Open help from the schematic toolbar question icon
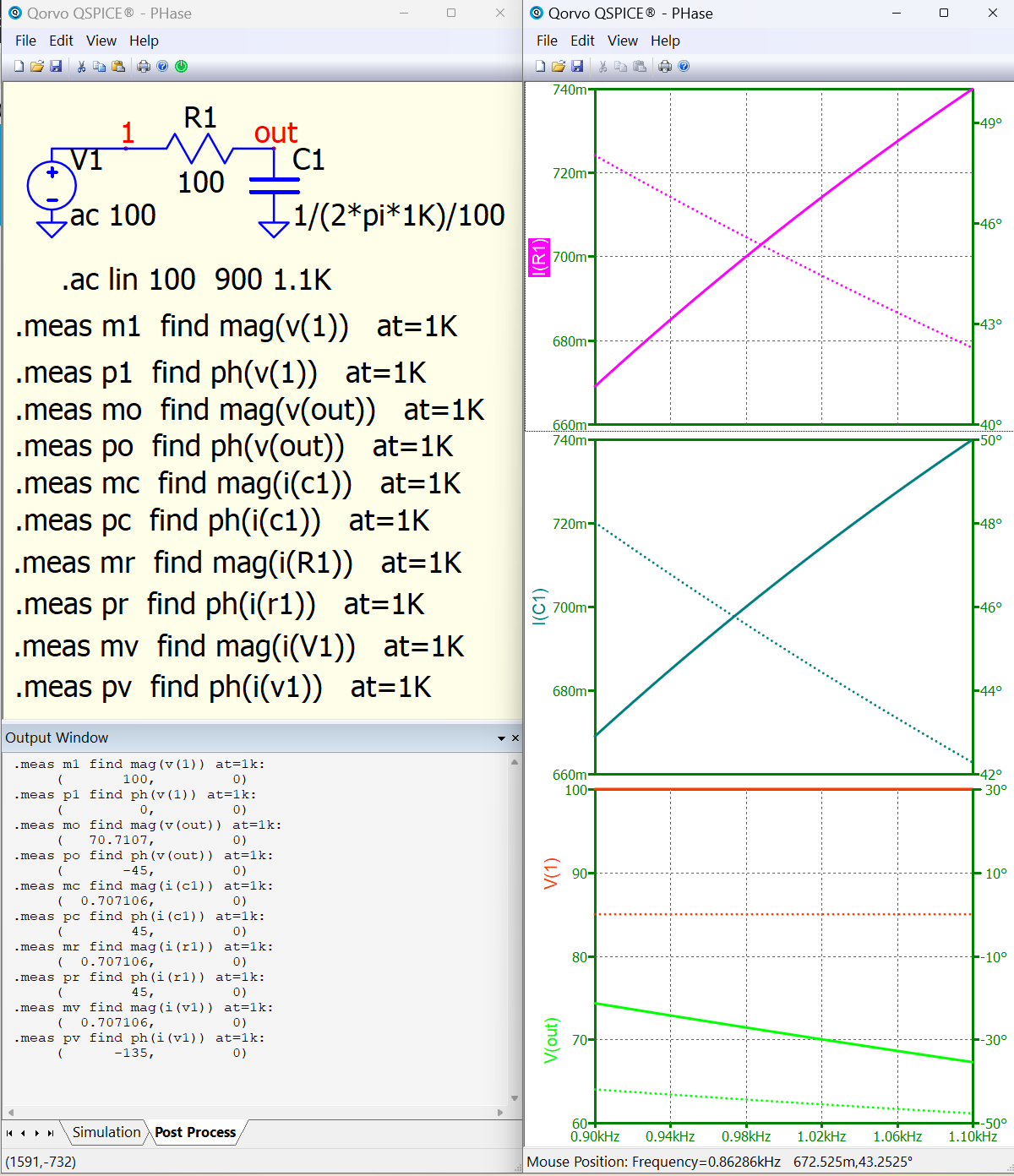The width and height of the screenshot is (1014, 1176). point(162,66)
